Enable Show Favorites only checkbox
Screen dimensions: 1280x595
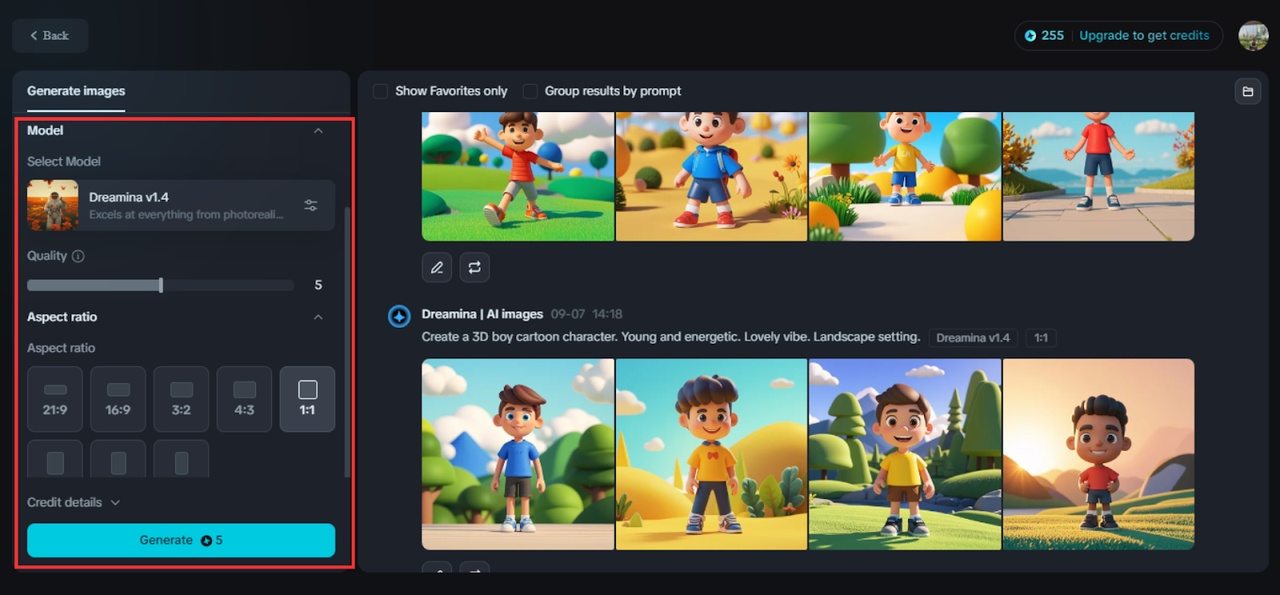click(380, 91)
